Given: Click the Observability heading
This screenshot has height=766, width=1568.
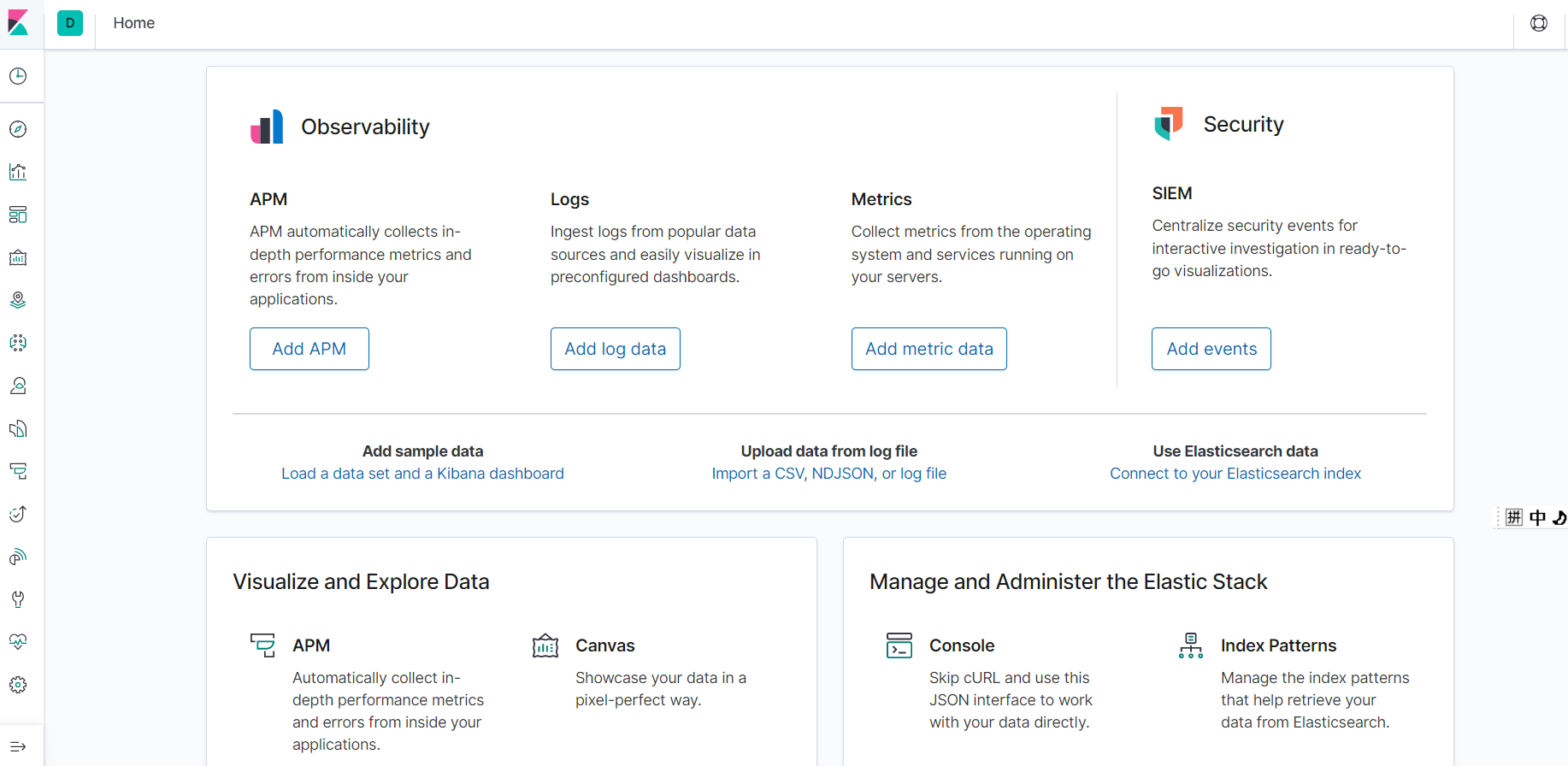Looking at the screenshot, I should coord(365,127).
